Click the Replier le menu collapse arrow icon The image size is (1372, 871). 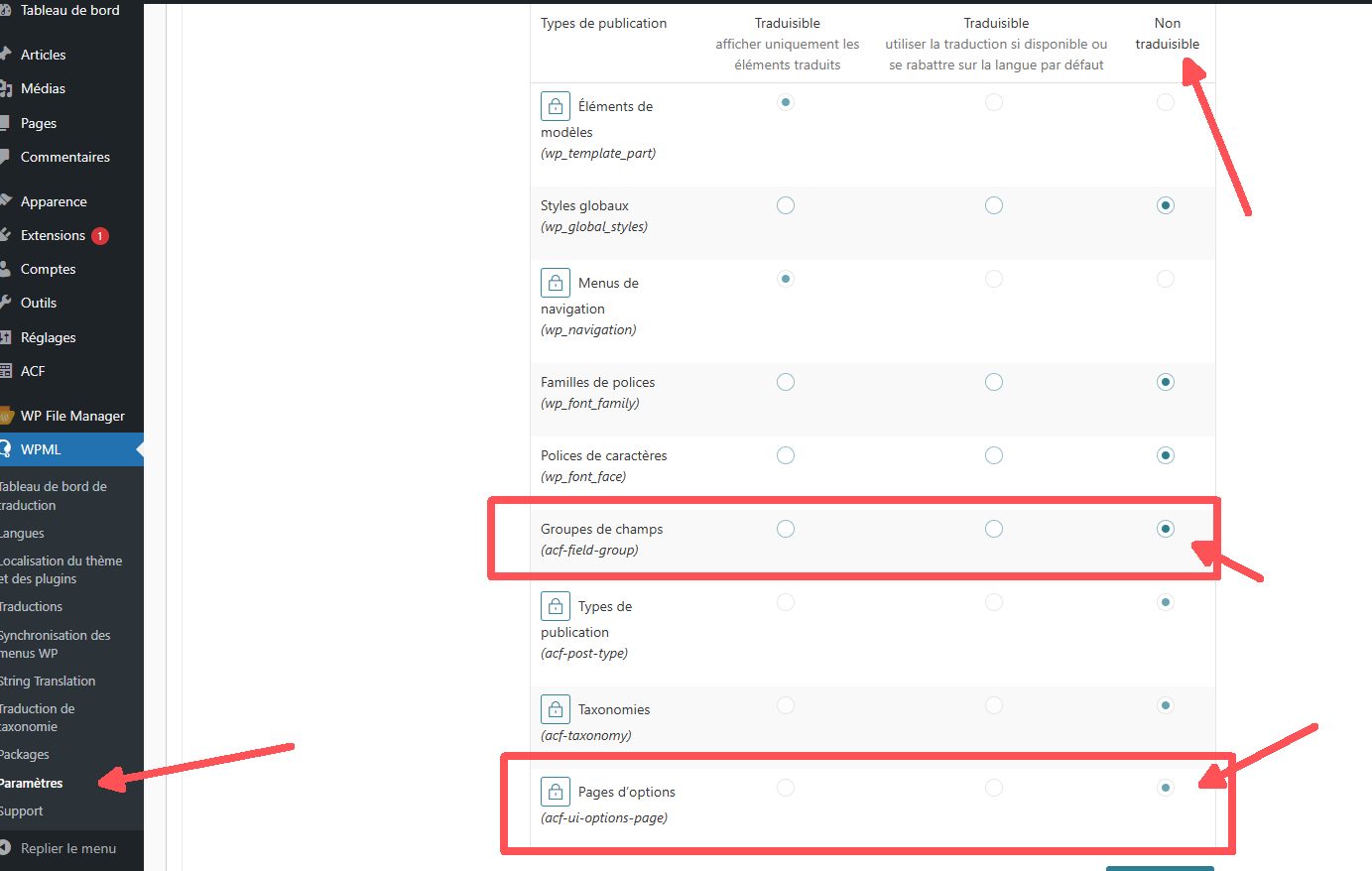[6, 848]
